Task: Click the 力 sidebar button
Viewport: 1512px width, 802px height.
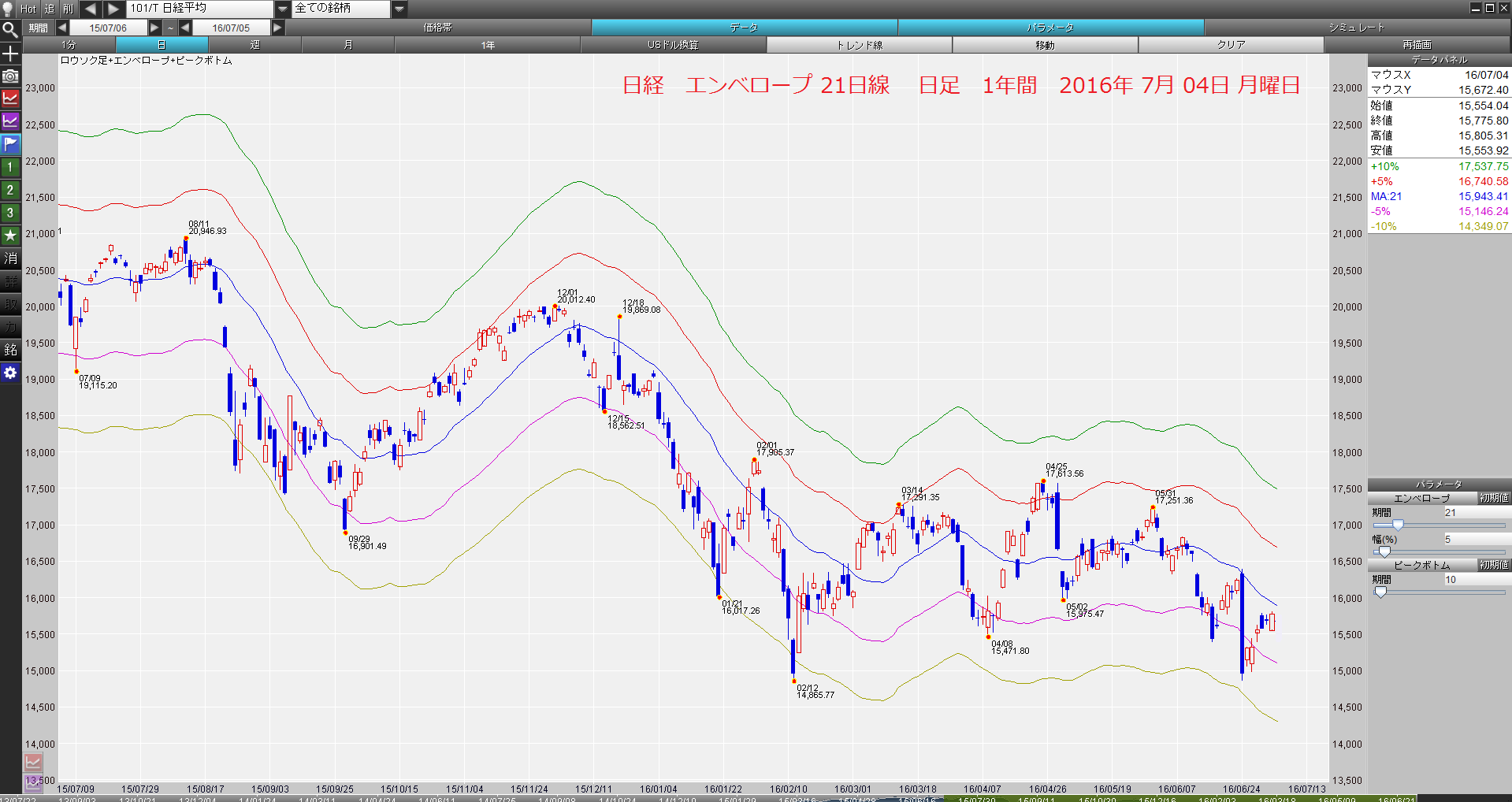Action: 10,327
